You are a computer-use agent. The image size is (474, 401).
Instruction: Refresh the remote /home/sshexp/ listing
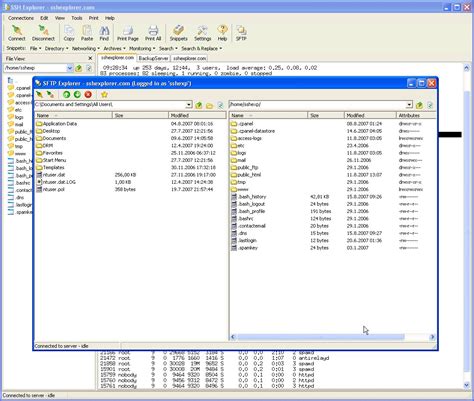pos(430,105)
